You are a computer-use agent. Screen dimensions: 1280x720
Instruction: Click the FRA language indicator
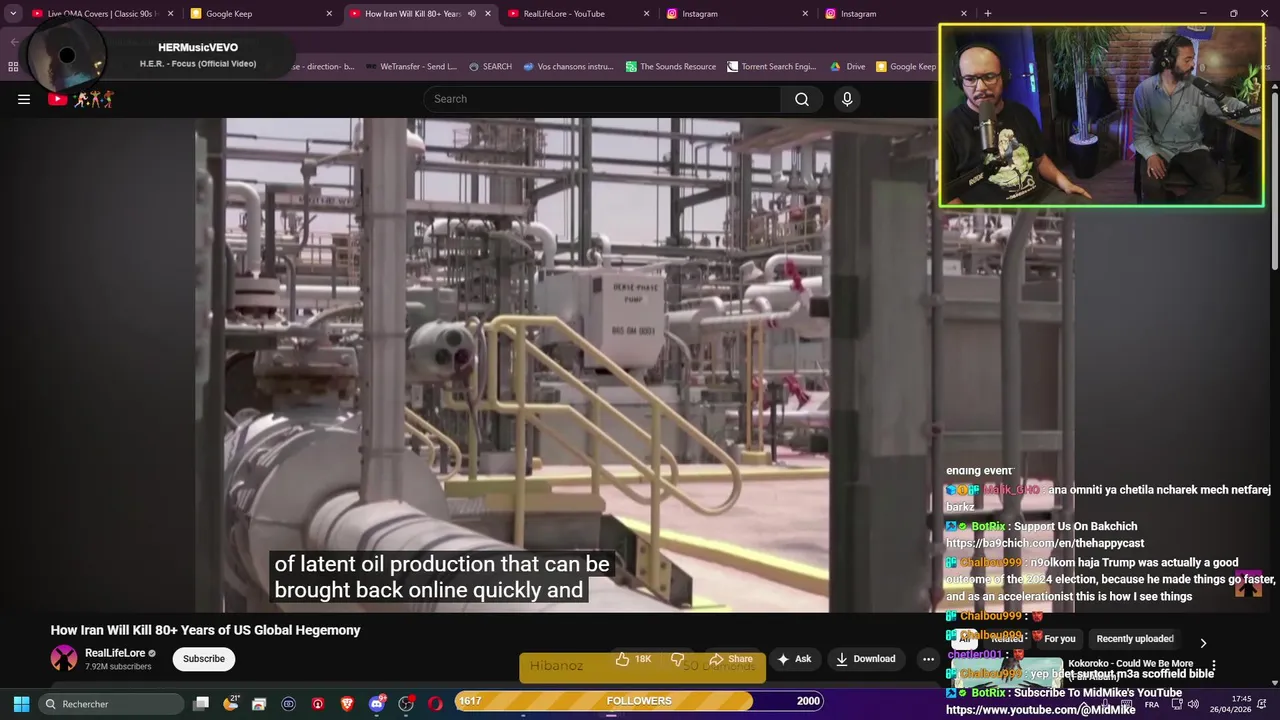1152,704
